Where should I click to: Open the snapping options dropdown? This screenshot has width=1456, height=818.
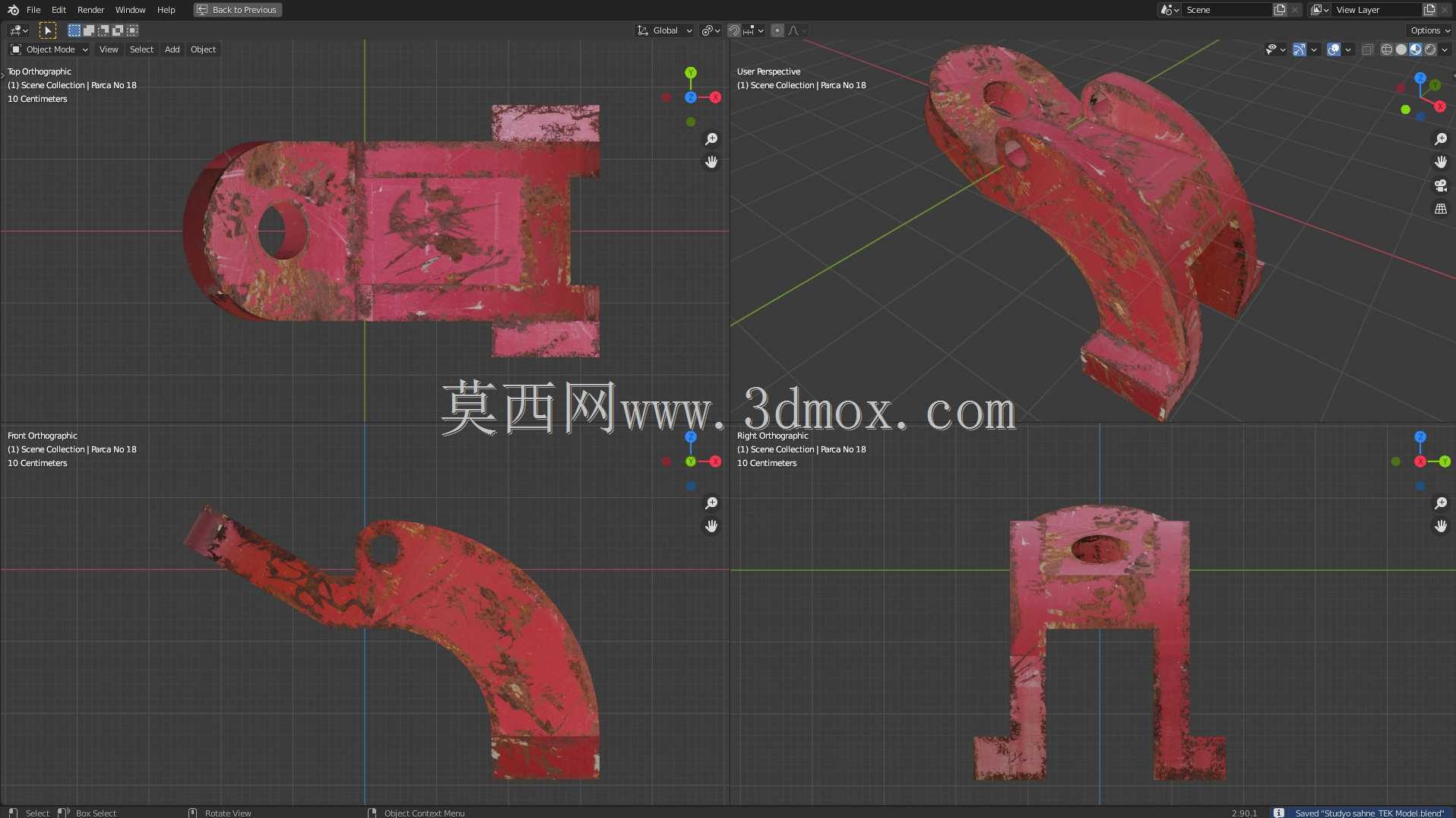(x=753, y=30)
